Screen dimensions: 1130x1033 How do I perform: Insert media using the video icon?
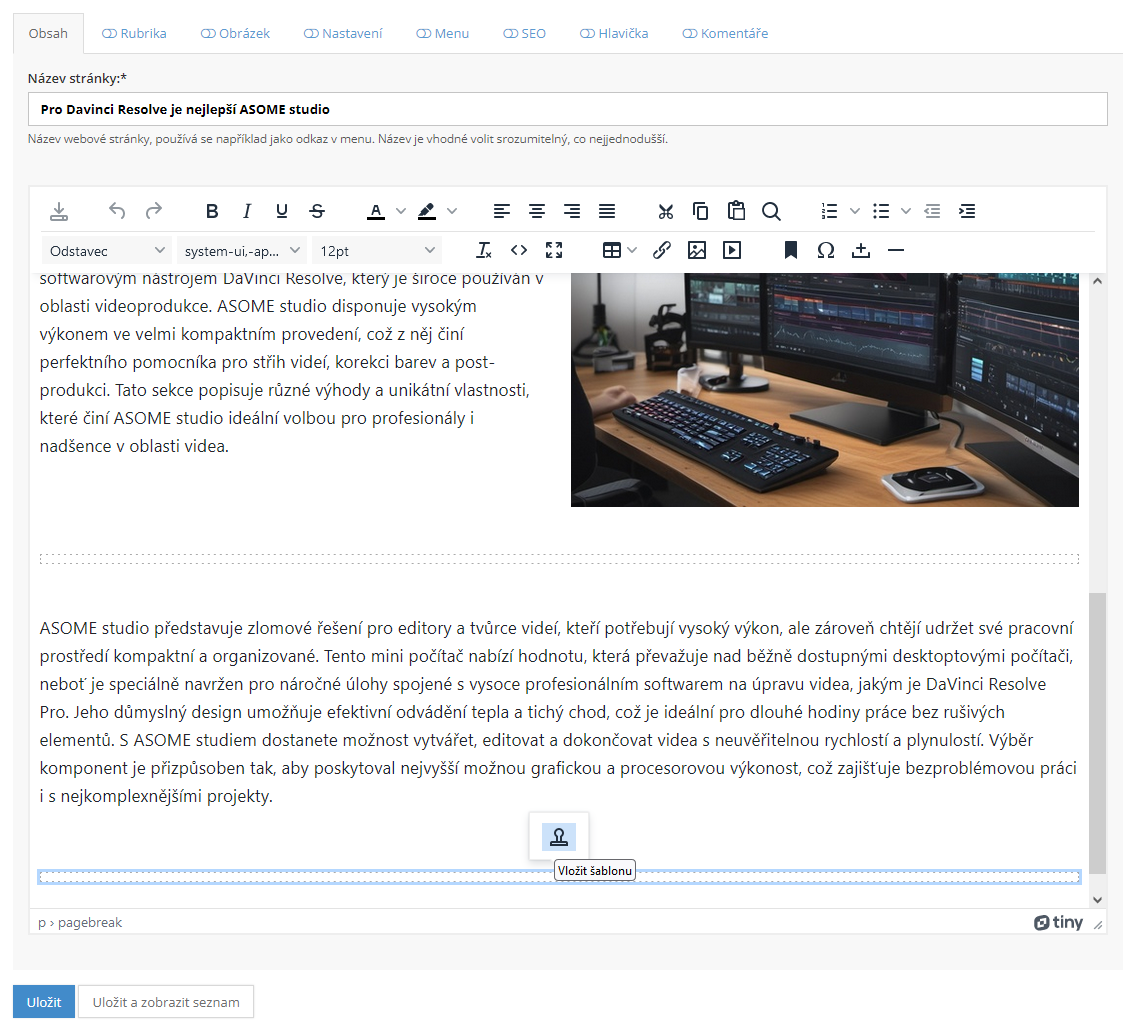[x=732, y=250]
